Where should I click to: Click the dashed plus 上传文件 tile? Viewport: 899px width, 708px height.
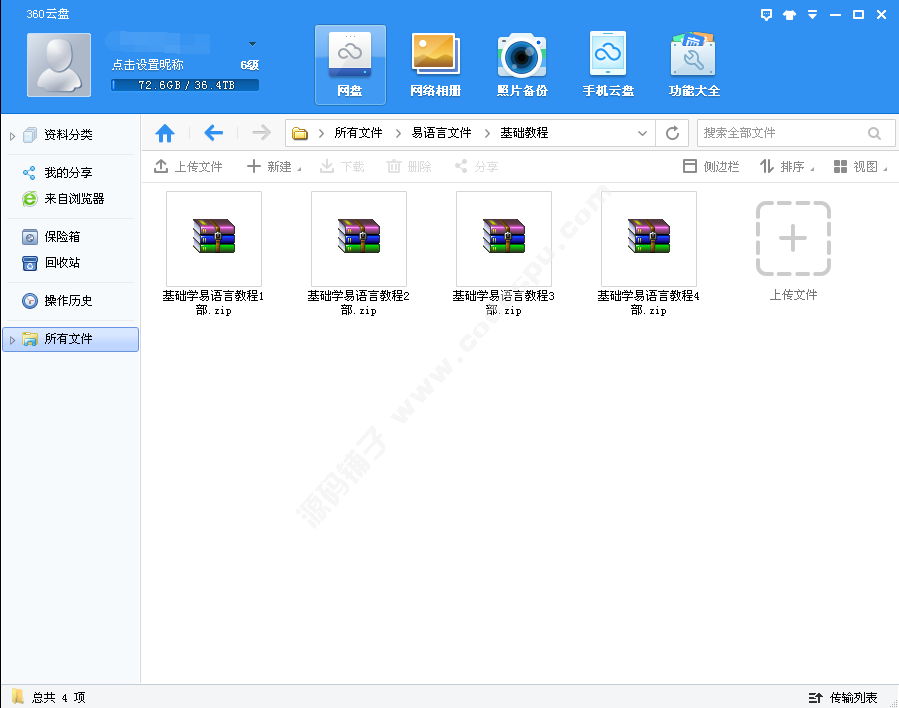click(x=793, y=238)
